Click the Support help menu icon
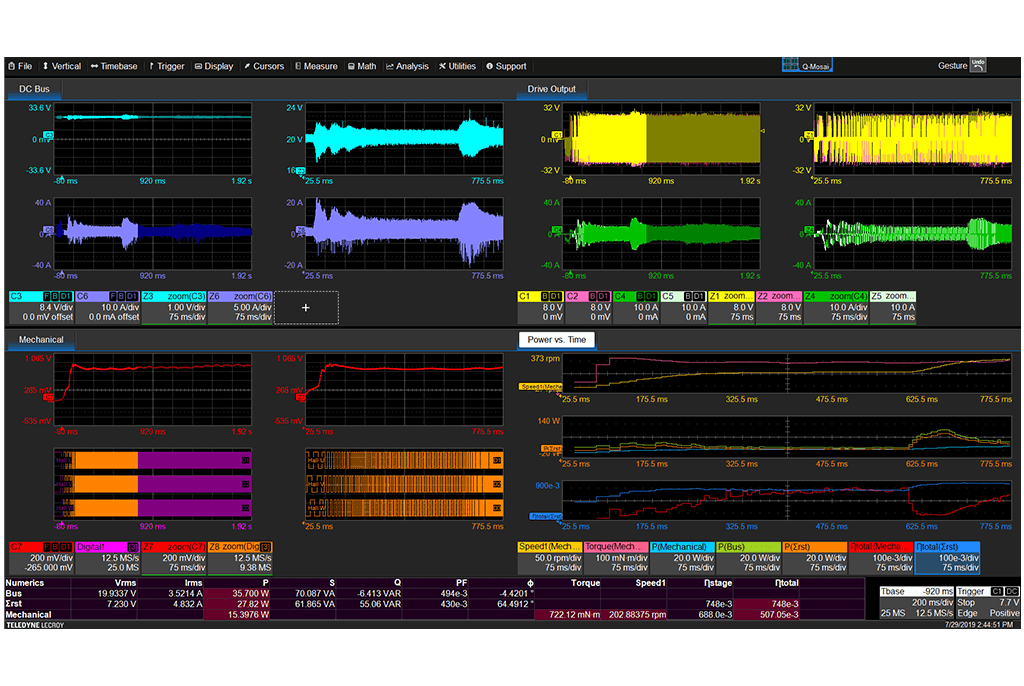1024x686 pixels. pos(490,66)
